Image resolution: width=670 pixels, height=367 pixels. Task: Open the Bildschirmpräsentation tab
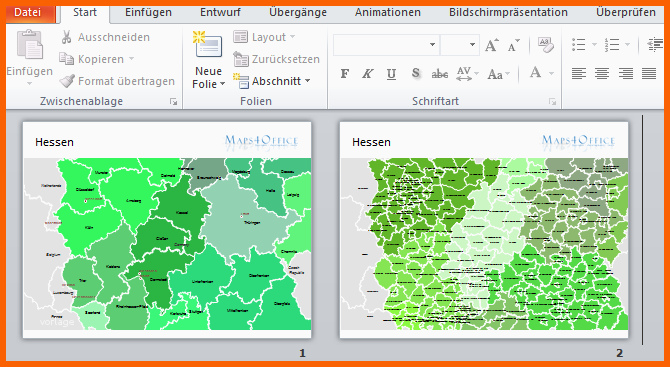point(508,13)
